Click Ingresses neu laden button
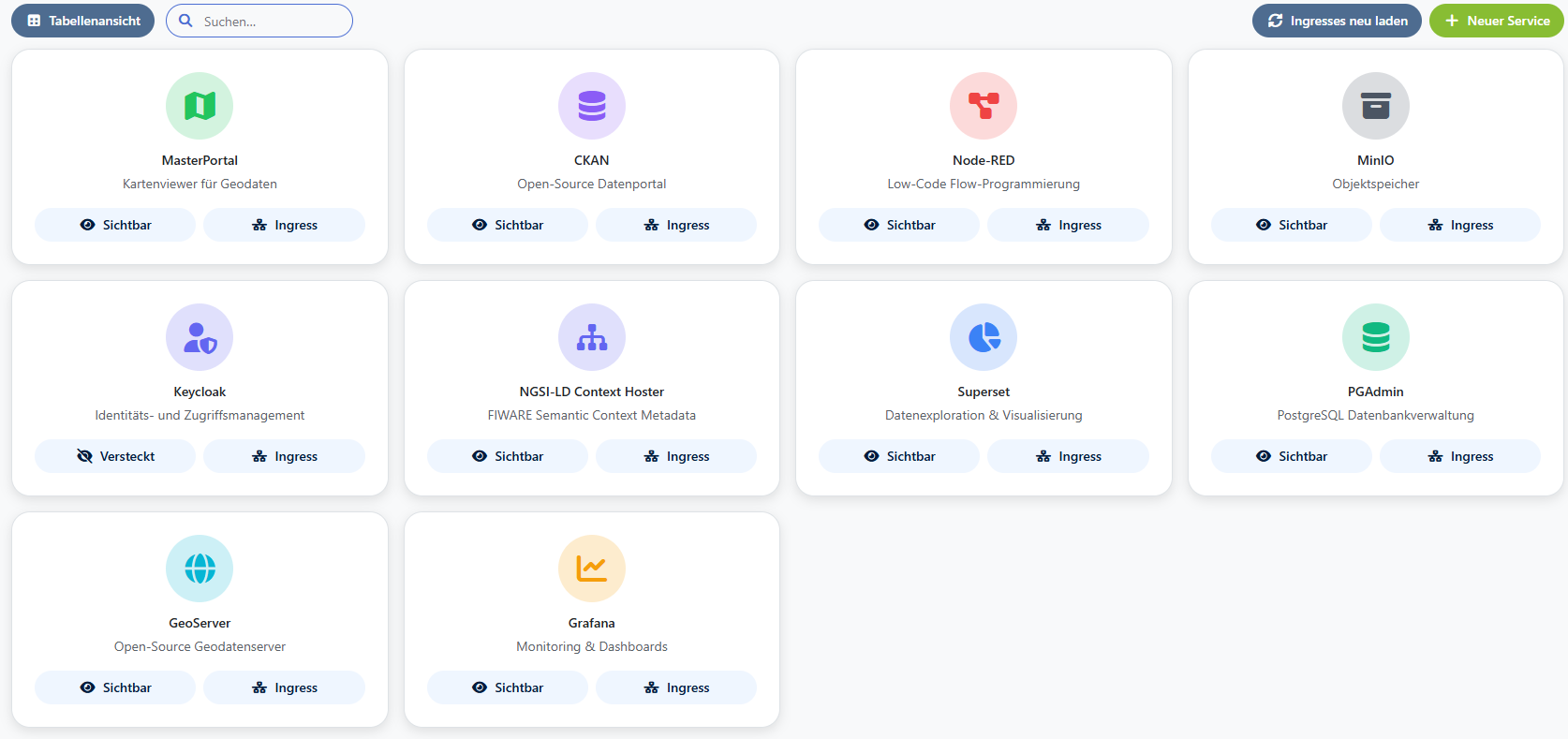 coord(1337,21)
